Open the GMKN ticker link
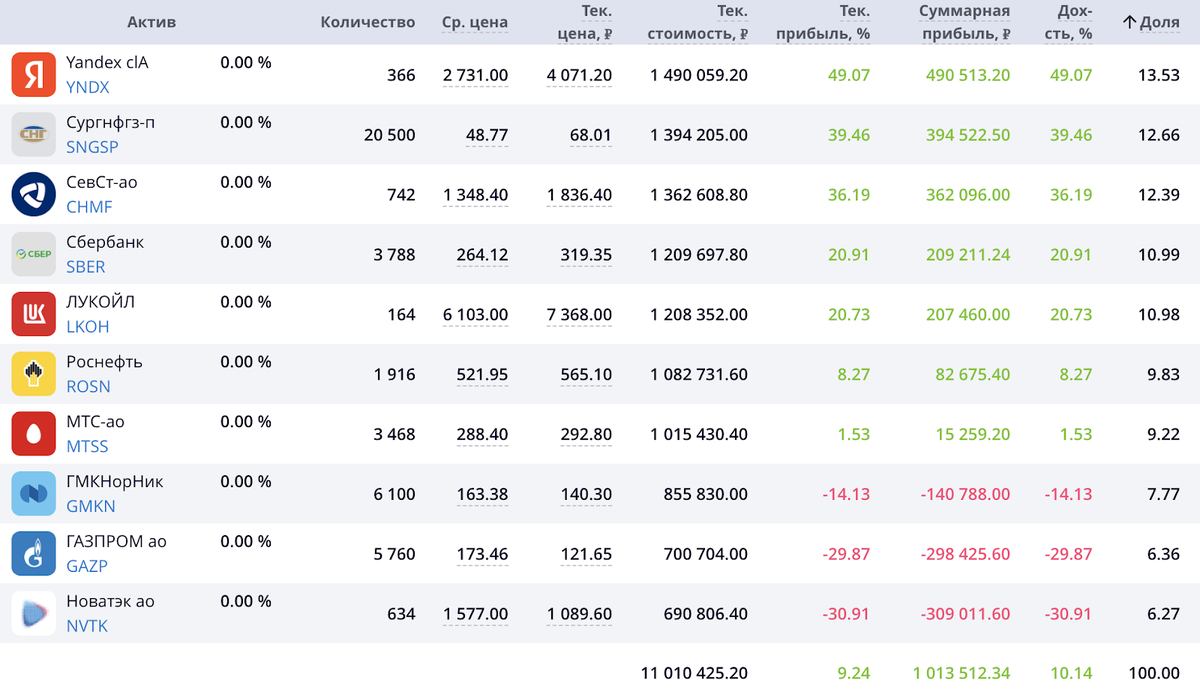This screenshot has width=1200, height=698. (91, 507)
